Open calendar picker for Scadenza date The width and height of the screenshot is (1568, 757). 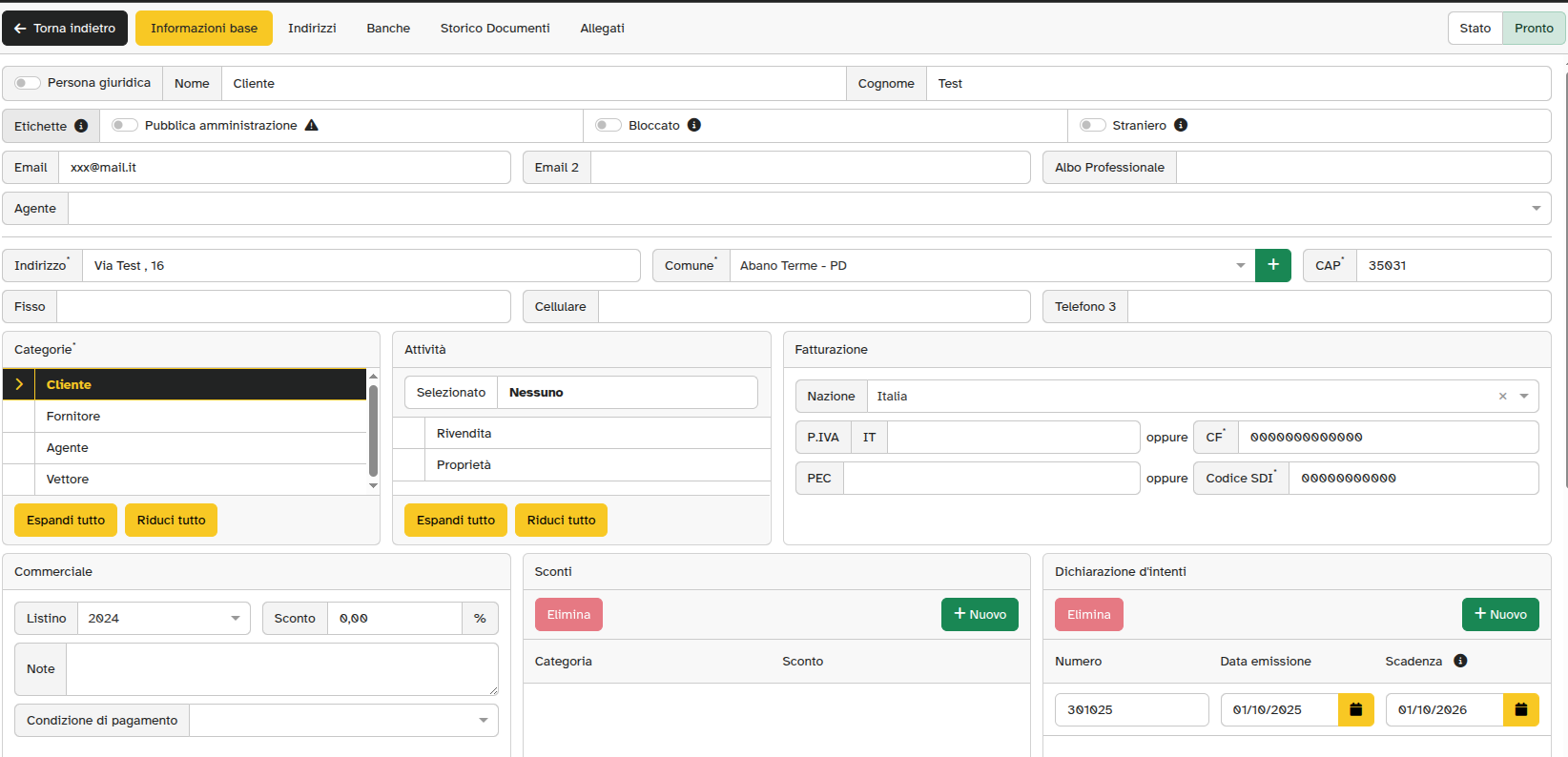1520,709
